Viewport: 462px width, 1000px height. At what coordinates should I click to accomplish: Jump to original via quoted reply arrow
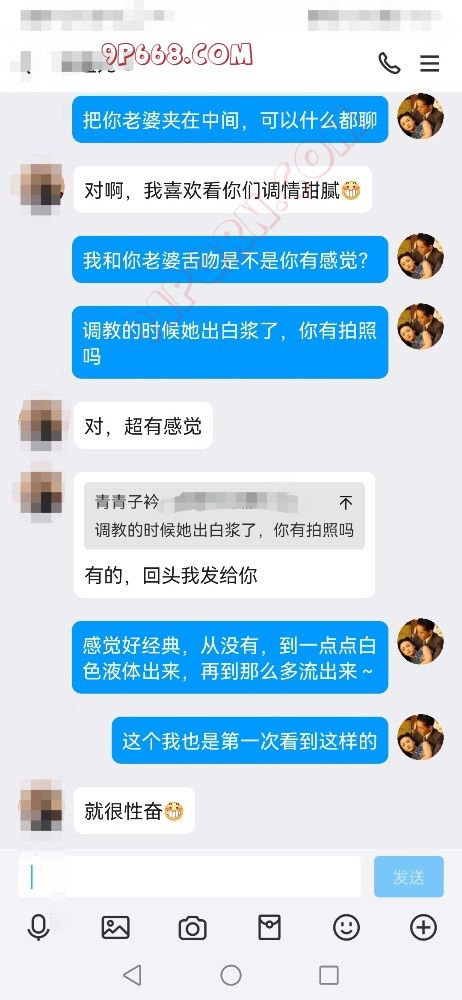345,503
